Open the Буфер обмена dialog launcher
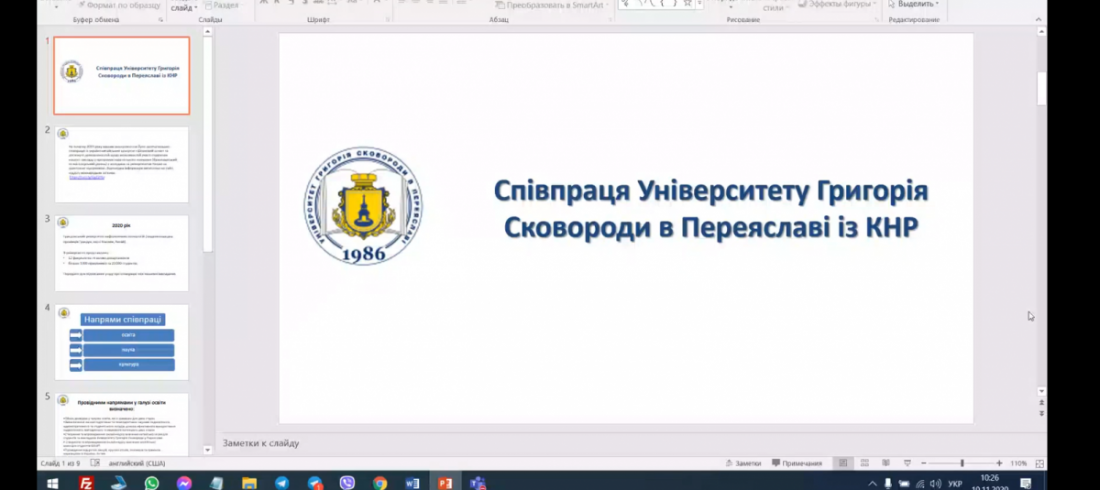Image resolution: width=1100 pixels, height=490 pixels. pyautogui.click(x=161, y=20)
